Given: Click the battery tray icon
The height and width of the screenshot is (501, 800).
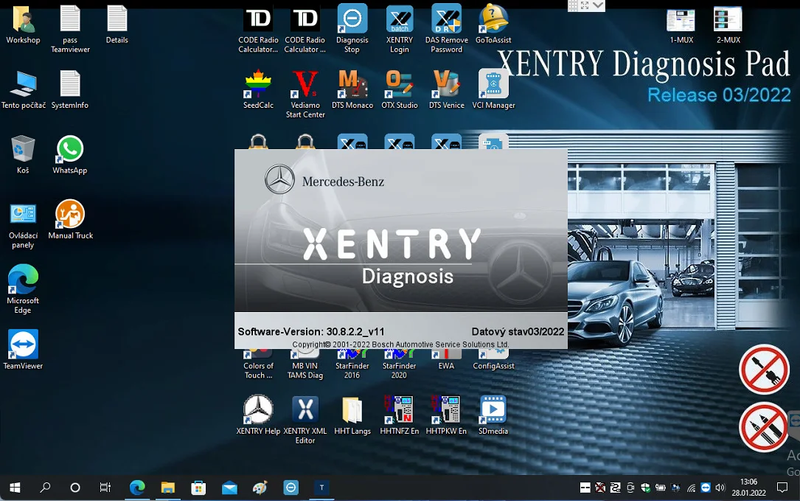Looking at the screenshot, I should (661, 488).
